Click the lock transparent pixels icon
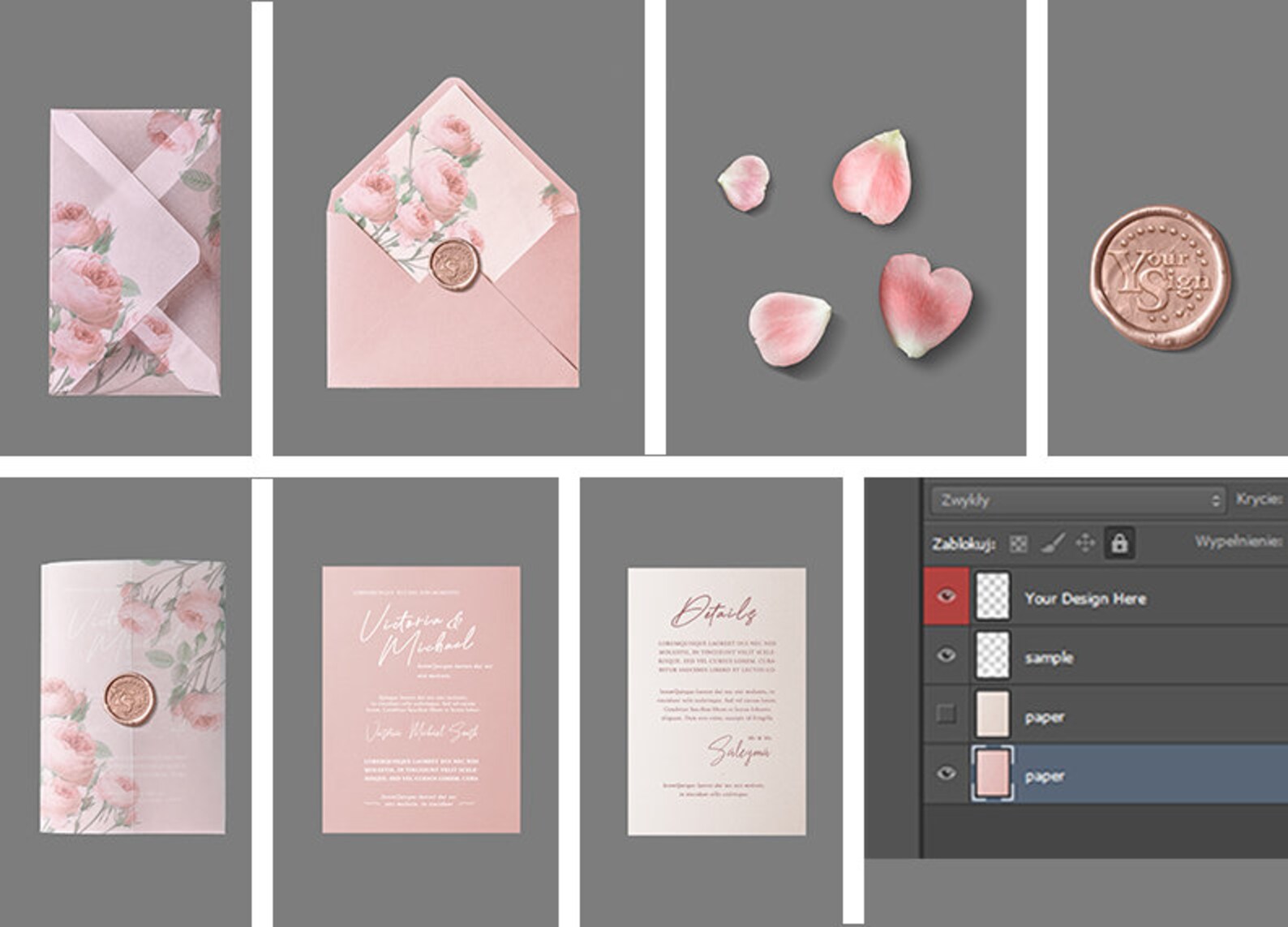Viewport: 1288px width, 927px height. pos(1018,543)
